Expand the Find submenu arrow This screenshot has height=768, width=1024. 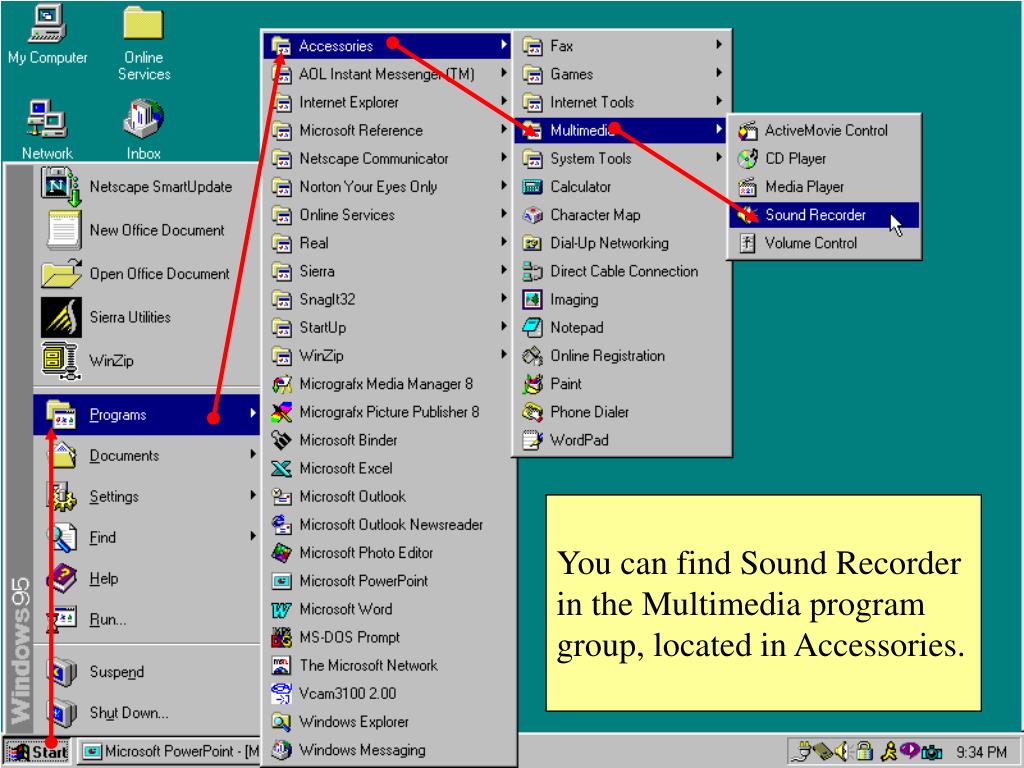[x=253, y=536]
